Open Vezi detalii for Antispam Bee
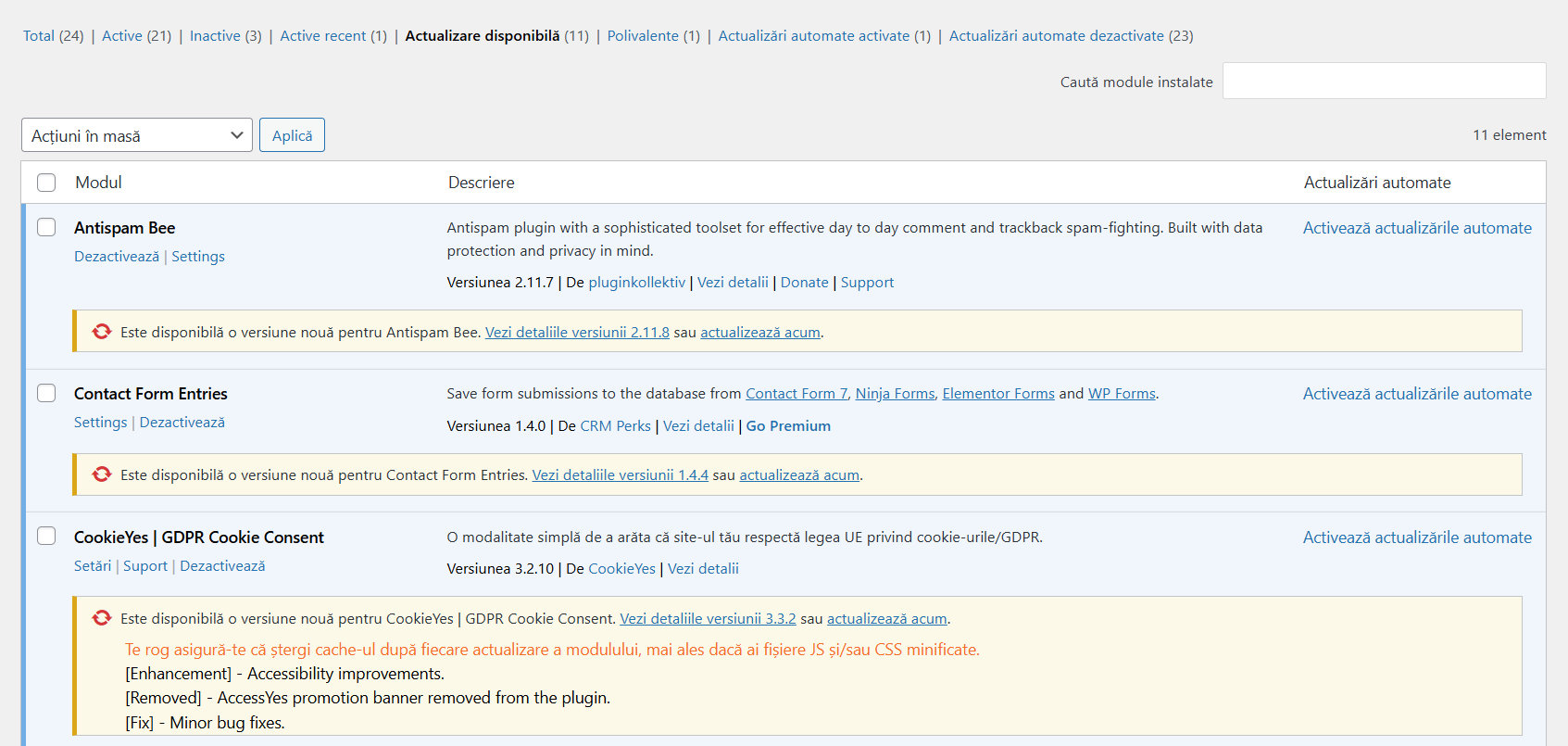This screenshot has height=746, width=1568. pyautogui.click(x=733, y=283)
